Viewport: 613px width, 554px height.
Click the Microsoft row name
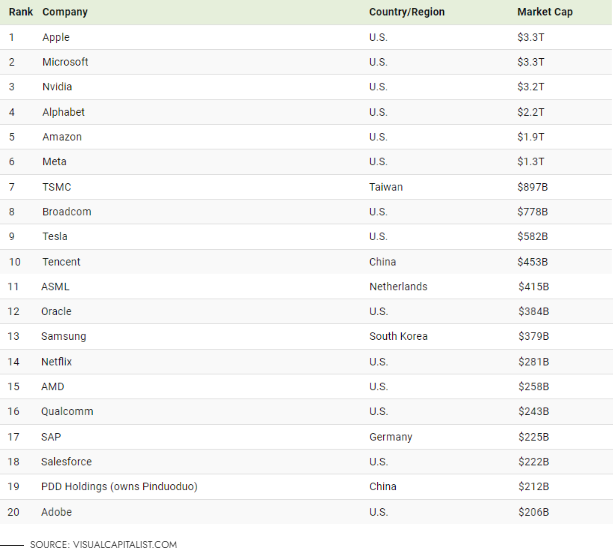click(x=65, y=62)
